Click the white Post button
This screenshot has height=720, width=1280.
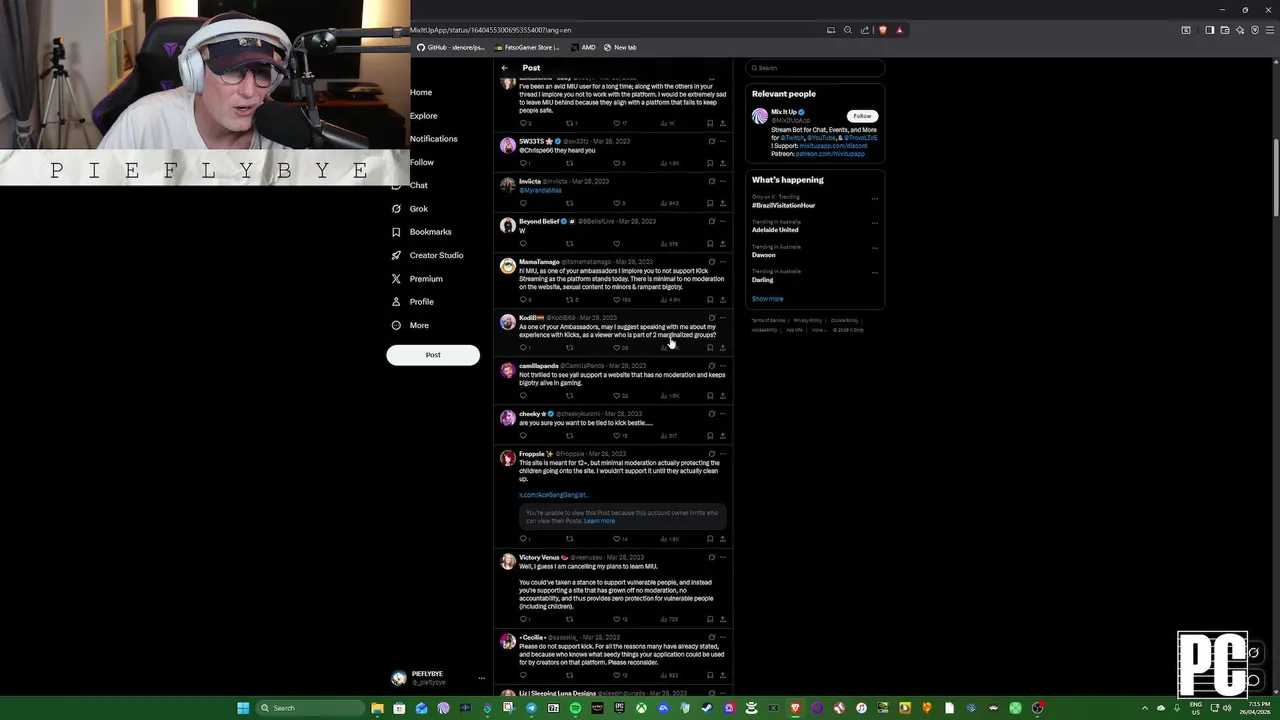click(433, 355)
